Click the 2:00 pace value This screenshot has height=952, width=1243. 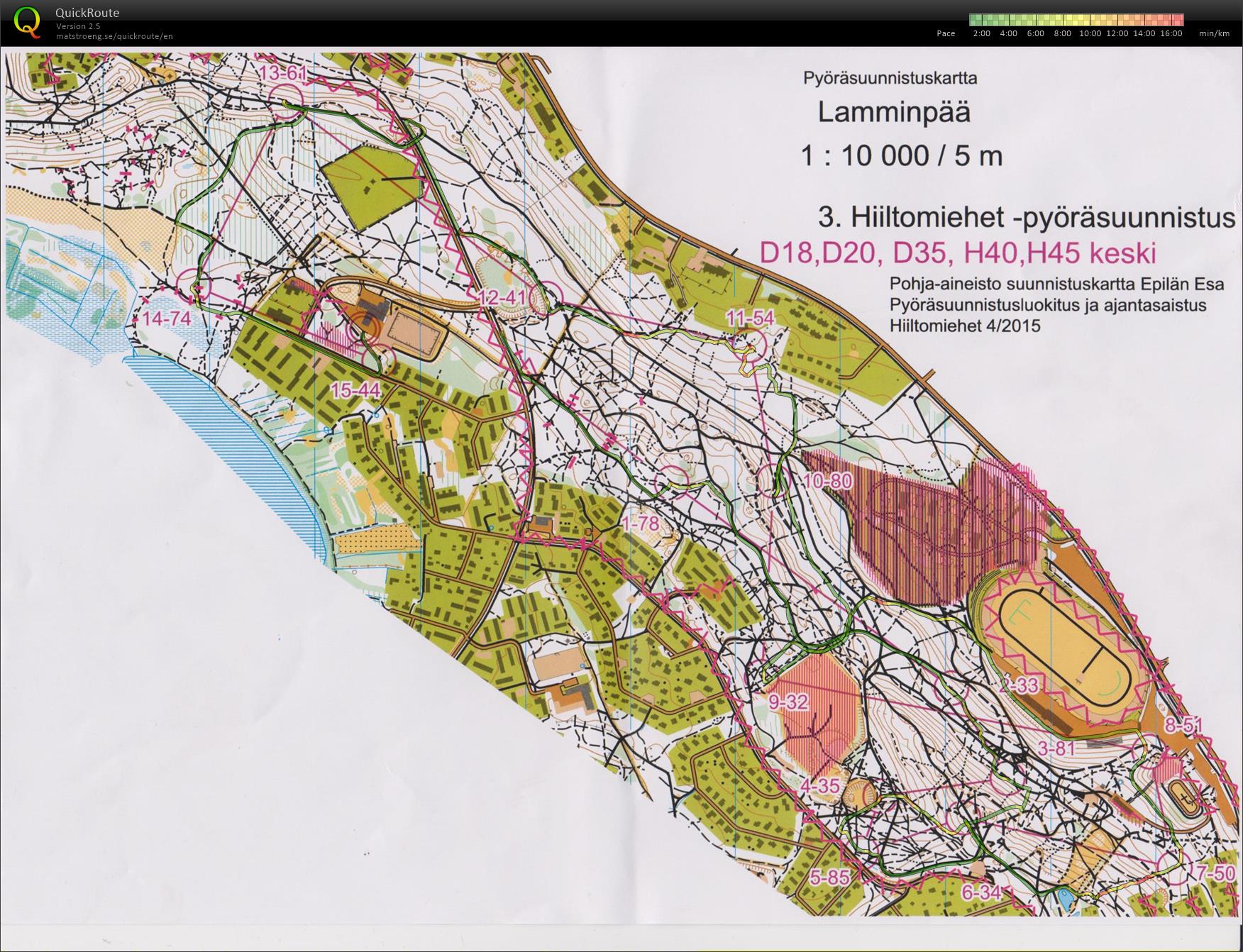pos(981,33)
